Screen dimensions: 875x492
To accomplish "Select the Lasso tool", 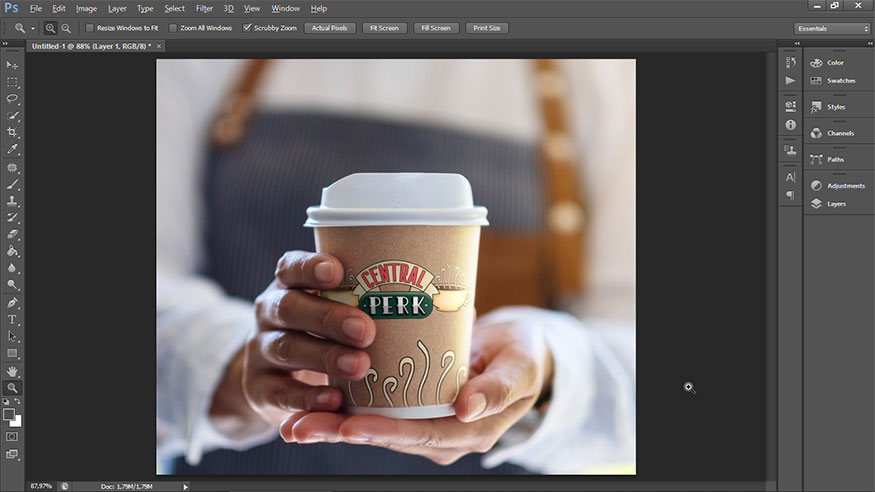I will click(x=12, y=99).
